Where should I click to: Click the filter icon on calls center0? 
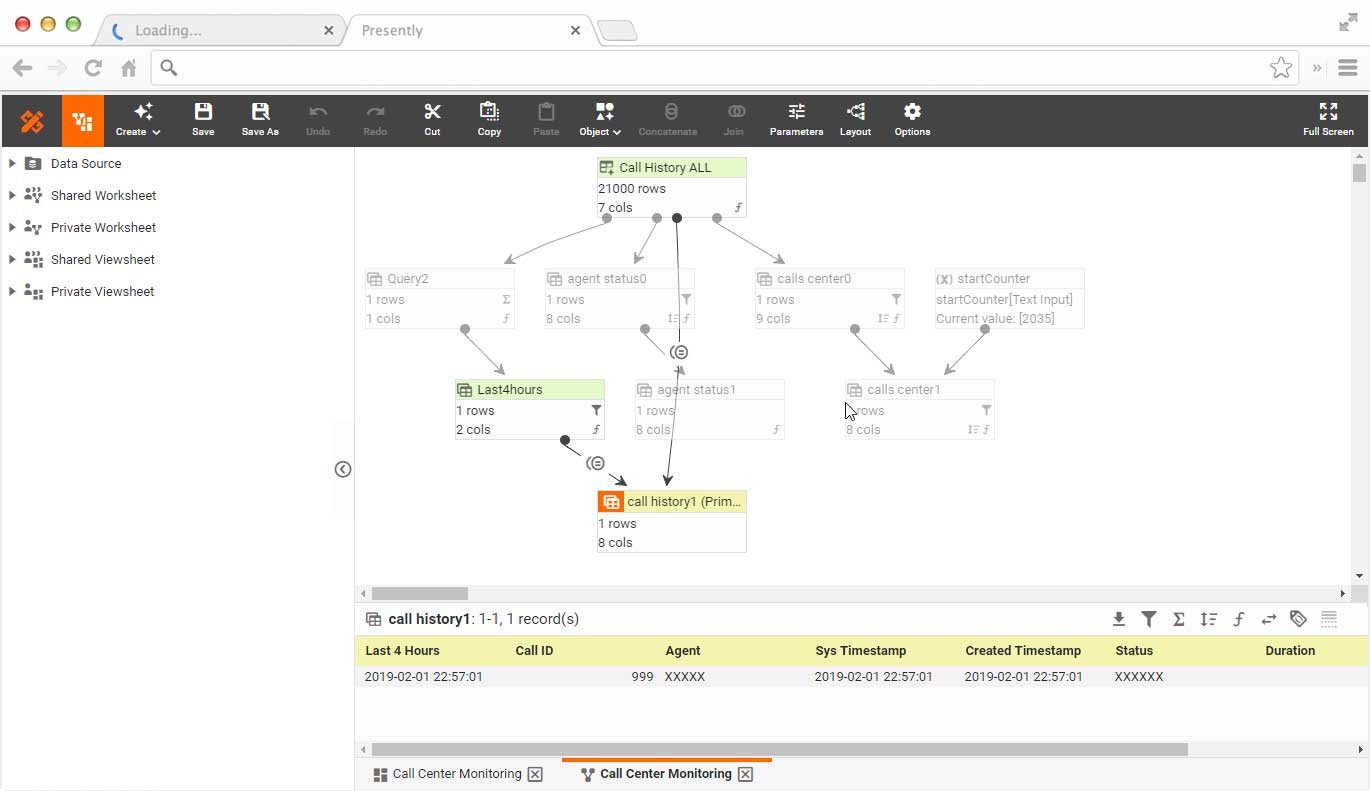pos(896,299)
